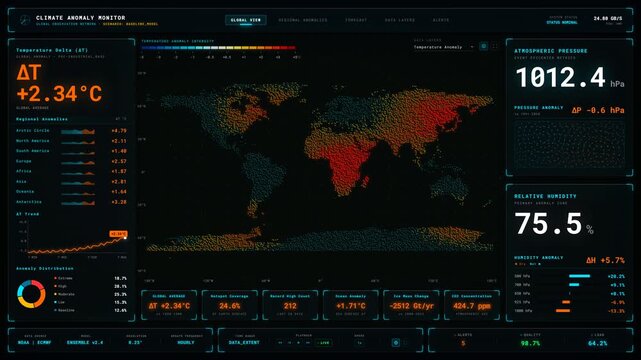The image size is (641, 360).
Task: Toggle the LIVE playback indicator
Action: tap(324, 343)
